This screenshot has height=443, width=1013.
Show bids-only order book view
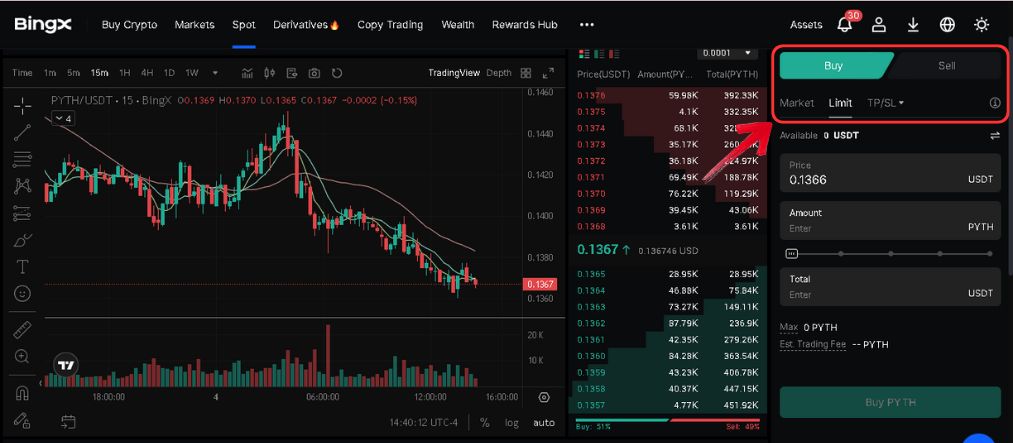[x=600, y=53]
